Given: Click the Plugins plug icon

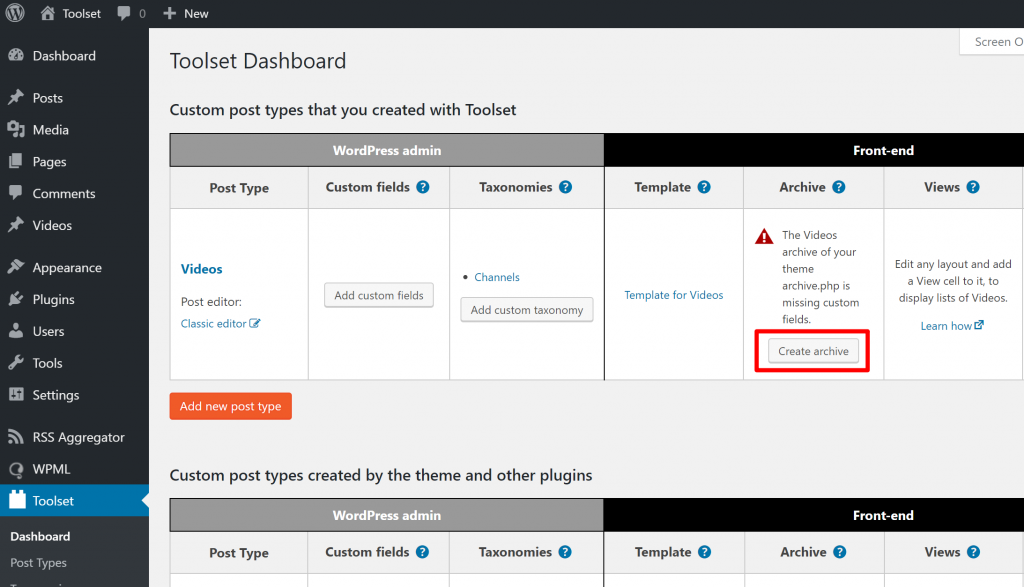Looking at the screenshot, I should click(x=16, y=299).
